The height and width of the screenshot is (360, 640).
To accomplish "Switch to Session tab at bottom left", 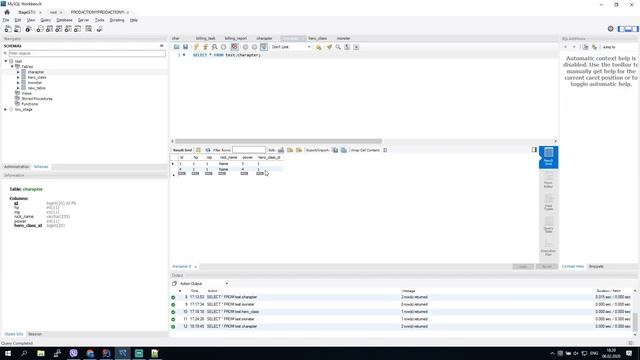I will (x=35, y=334).
